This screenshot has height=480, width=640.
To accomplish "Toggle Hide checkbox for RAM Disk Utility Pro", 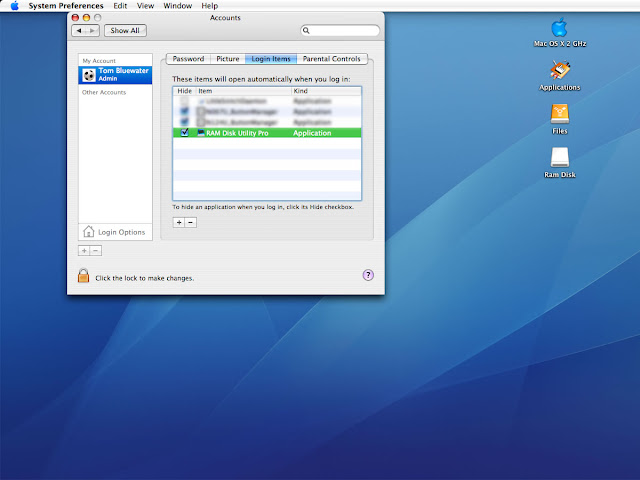I will (x=184, y=132).
